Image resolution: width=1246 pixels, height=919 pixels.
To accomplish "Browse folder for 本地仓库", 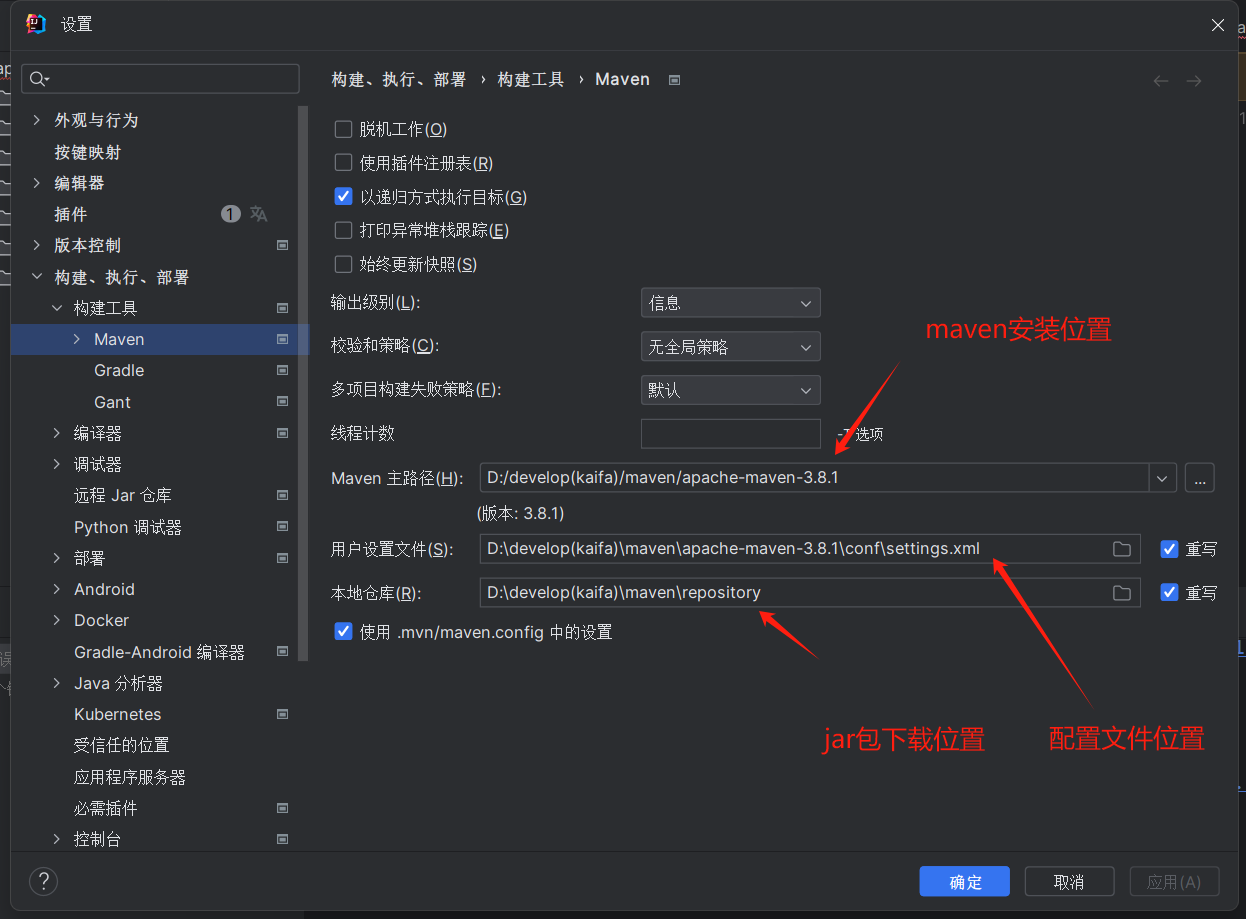I will coord(1122,593).
